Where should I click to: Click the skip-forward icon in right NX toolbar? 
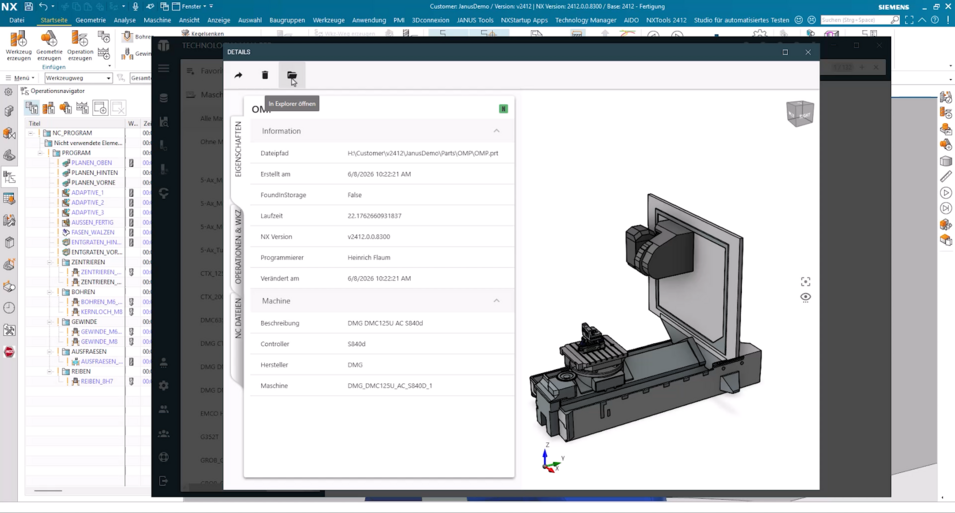tap(945, 208)
